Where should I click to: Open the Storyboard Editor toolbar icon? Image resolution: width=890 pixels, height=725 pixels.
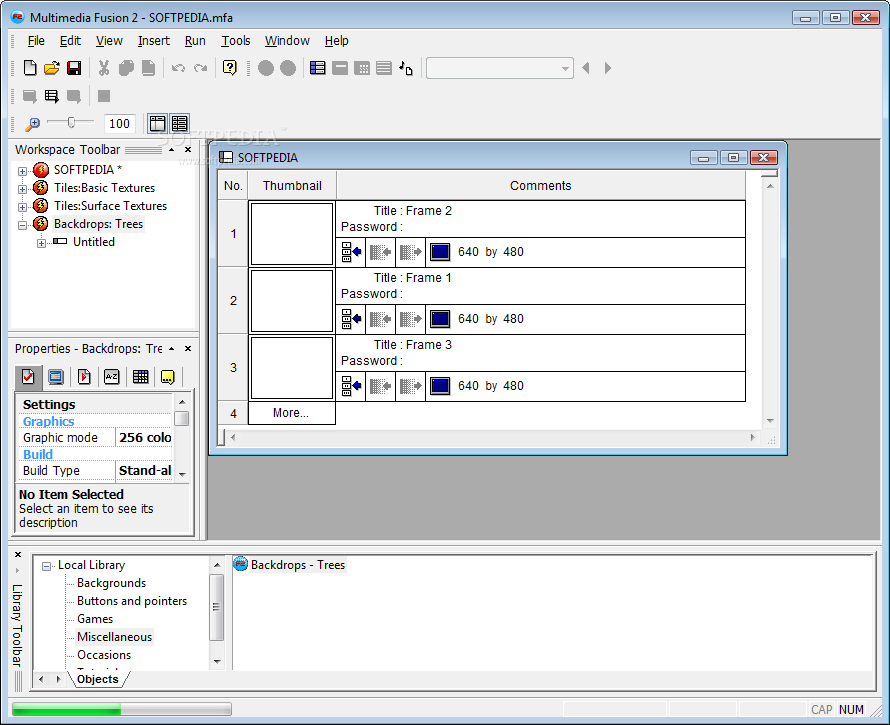[x=318, y=68]
